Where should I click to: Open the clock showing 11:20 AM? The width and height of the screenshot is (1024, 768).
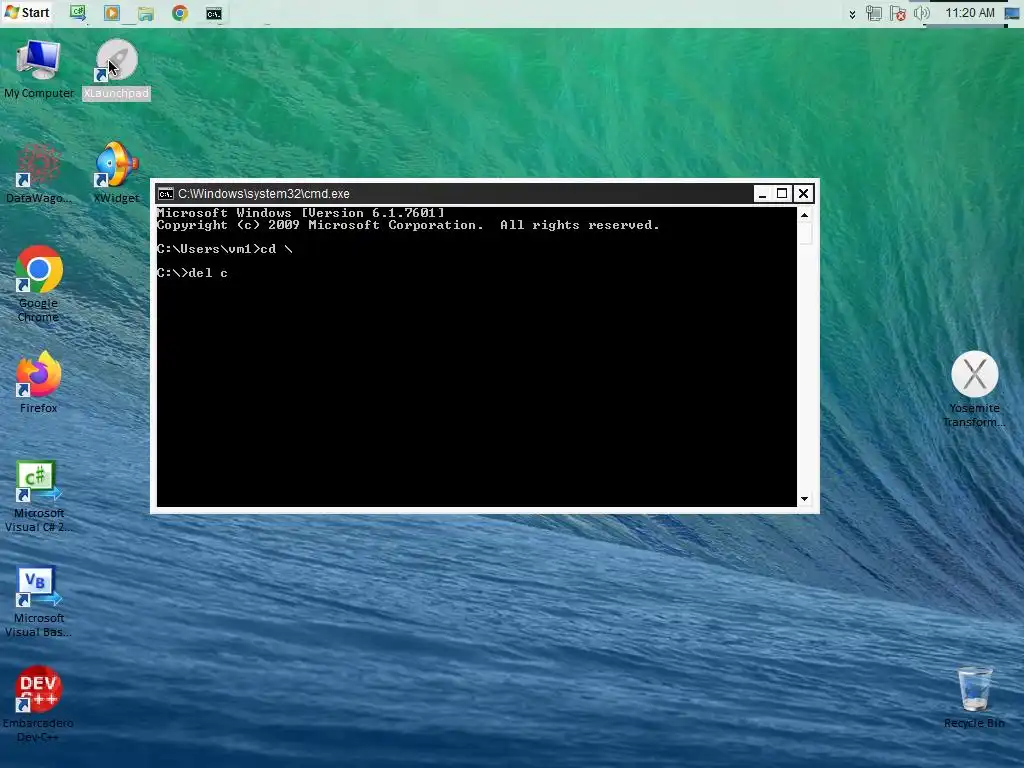(970, 13)
